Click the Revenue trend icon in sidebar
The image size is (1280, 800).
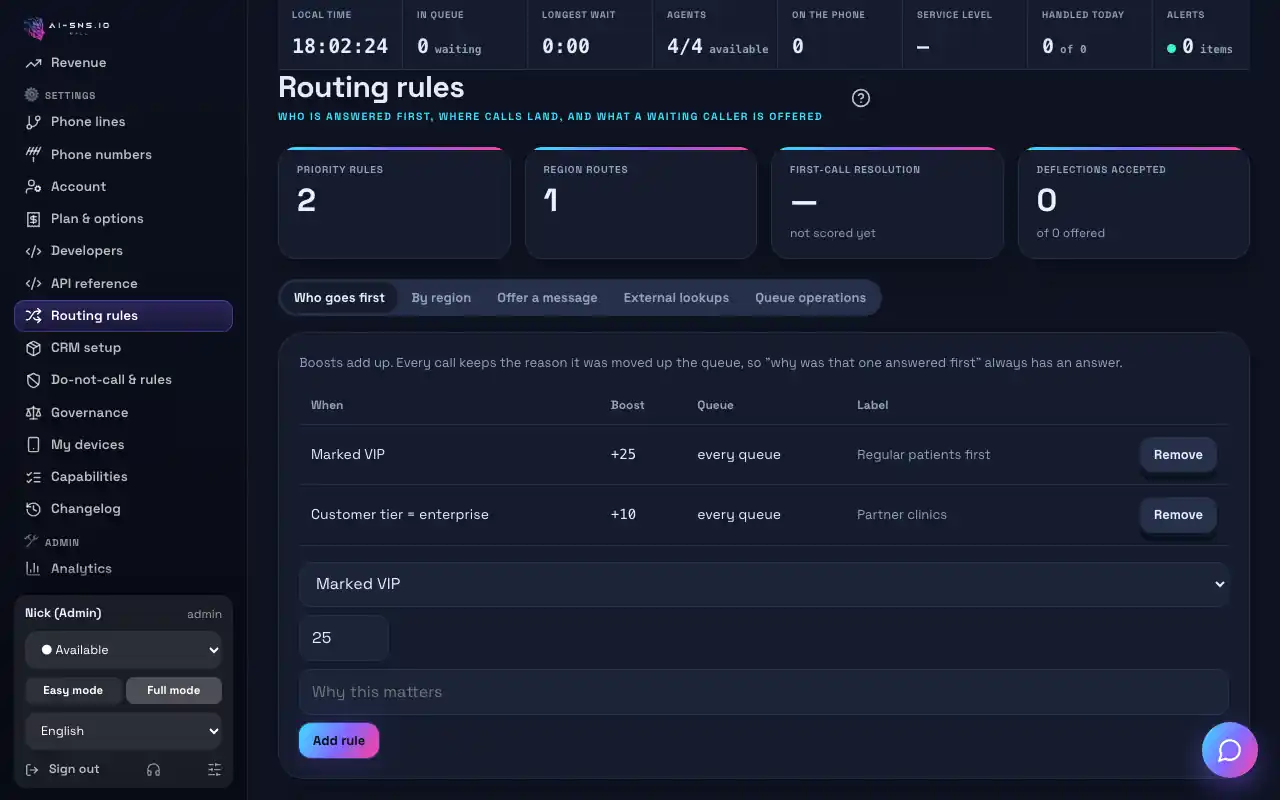[33, 63]
